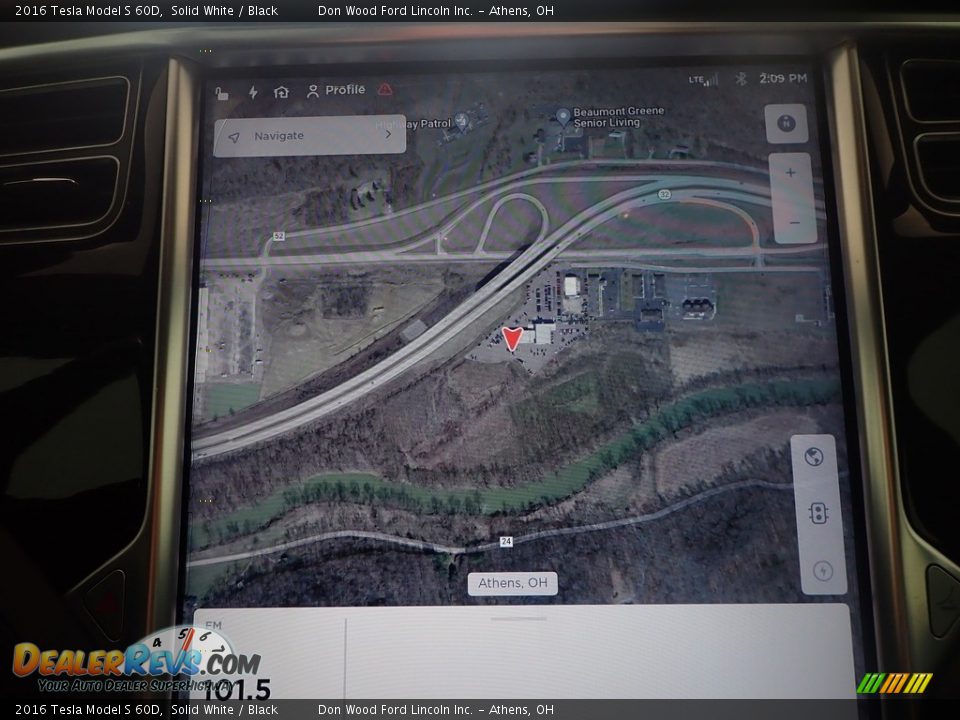
Task: Toggle satellite view globe icon
Action: pos(814,457)
